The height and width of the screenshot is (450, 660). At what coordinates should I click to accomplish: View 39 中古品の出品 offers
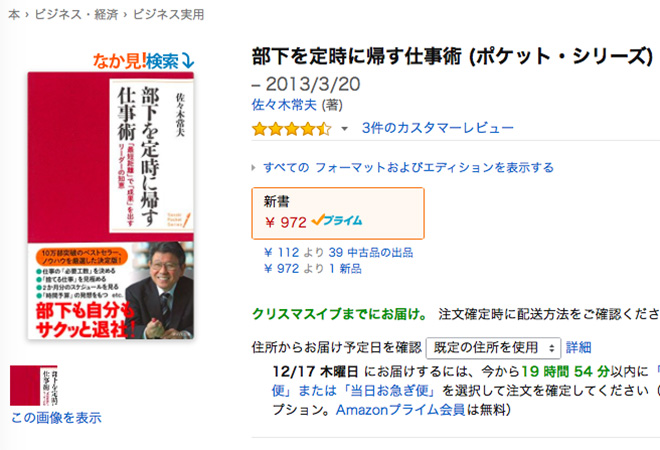point(370,253)
